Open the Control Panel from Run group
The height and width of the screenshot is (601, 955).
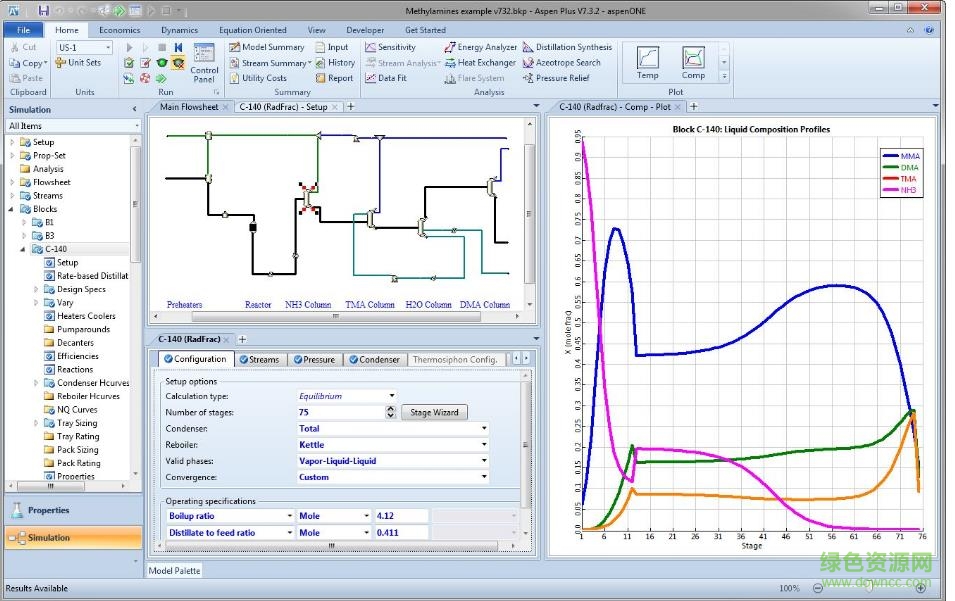coord(204,61)
